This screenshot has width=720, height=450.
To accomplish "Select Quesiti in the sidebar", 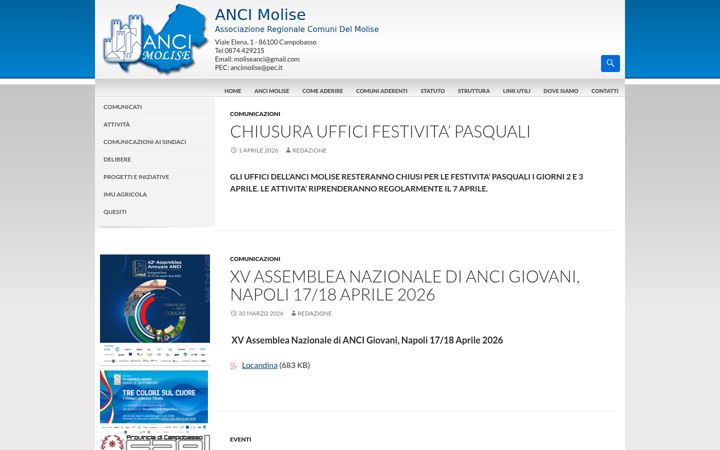I will (x=115, y=212).
